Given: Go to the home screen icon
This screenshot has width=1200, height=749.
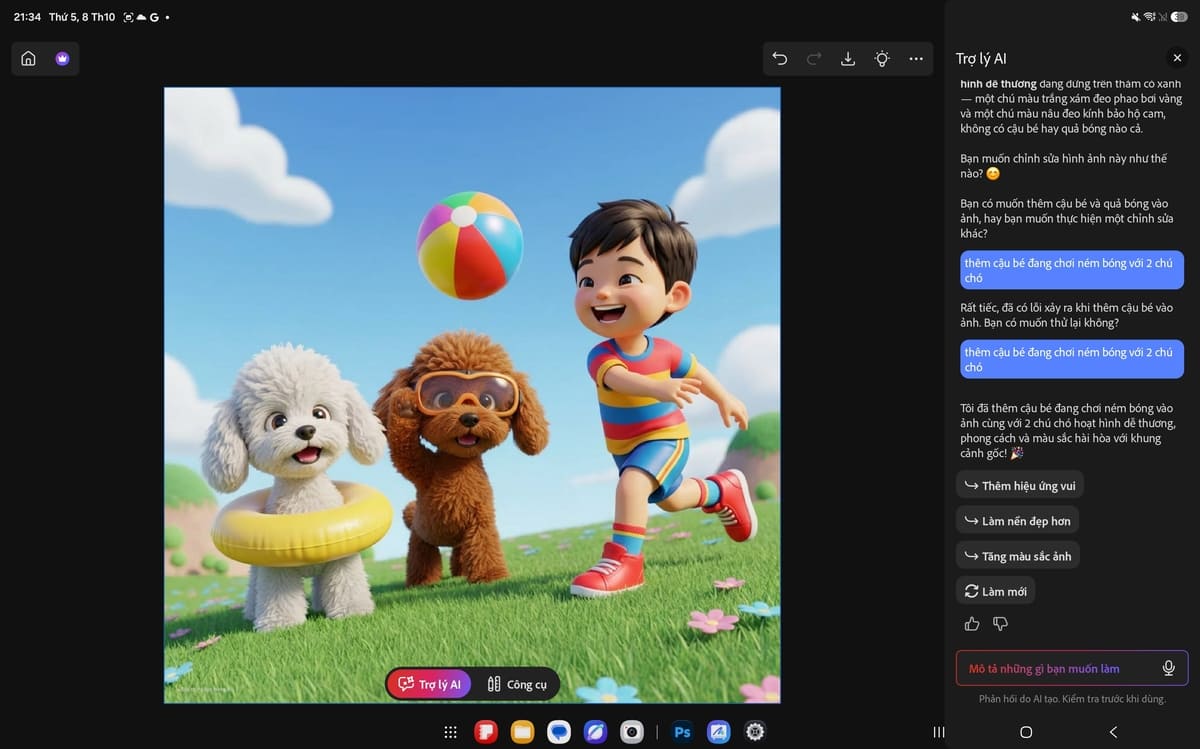Looking at the screenshot, I should (28, 59).
